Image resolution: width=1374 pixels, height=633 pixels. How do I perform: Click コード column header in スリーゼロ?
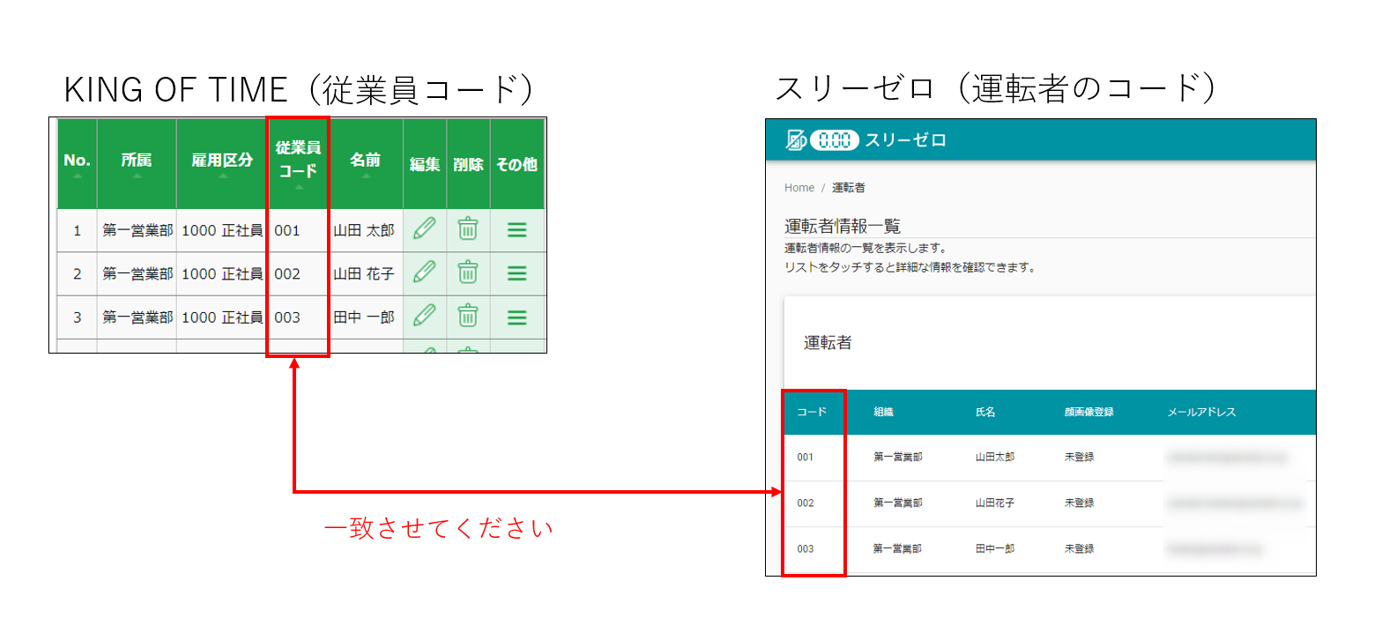coord(811,411)
